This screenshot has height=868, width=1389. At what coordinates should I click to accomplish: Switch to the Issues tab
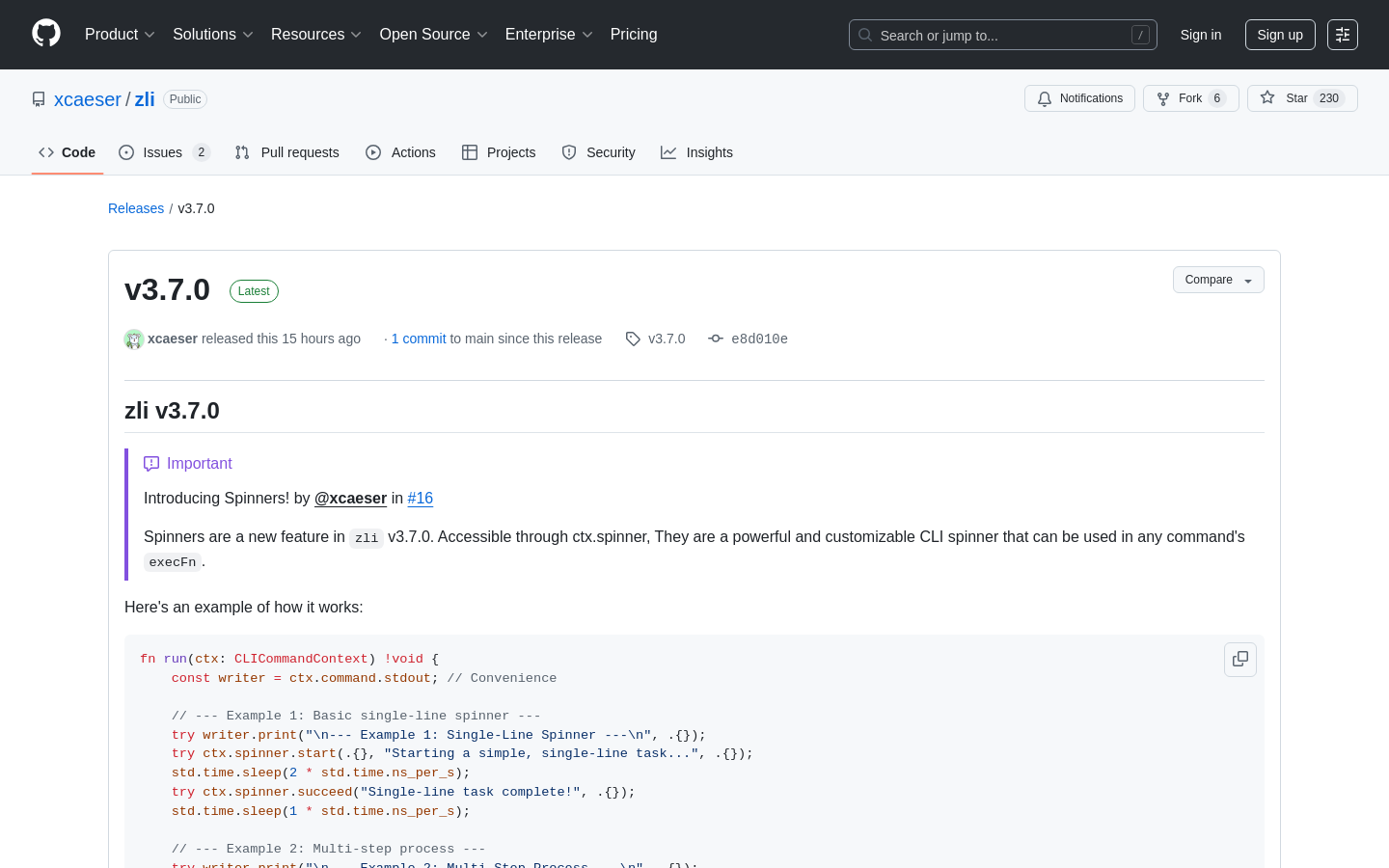[x=164, y=152]
